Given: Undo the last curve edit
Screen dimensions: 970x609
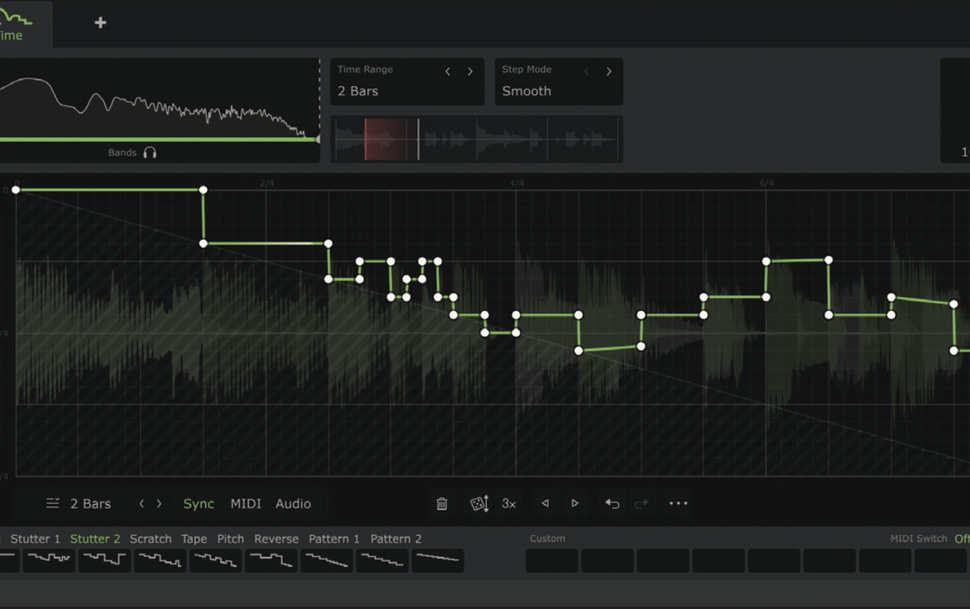Looking at the screenshot, I should click(x=612, y=503).
